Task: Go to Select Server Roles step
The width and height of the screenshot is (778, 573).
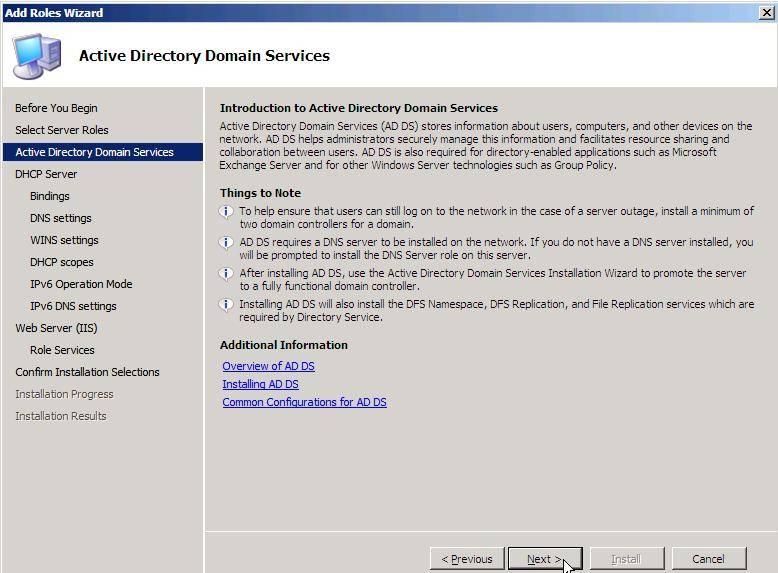Action: [62, 130]
